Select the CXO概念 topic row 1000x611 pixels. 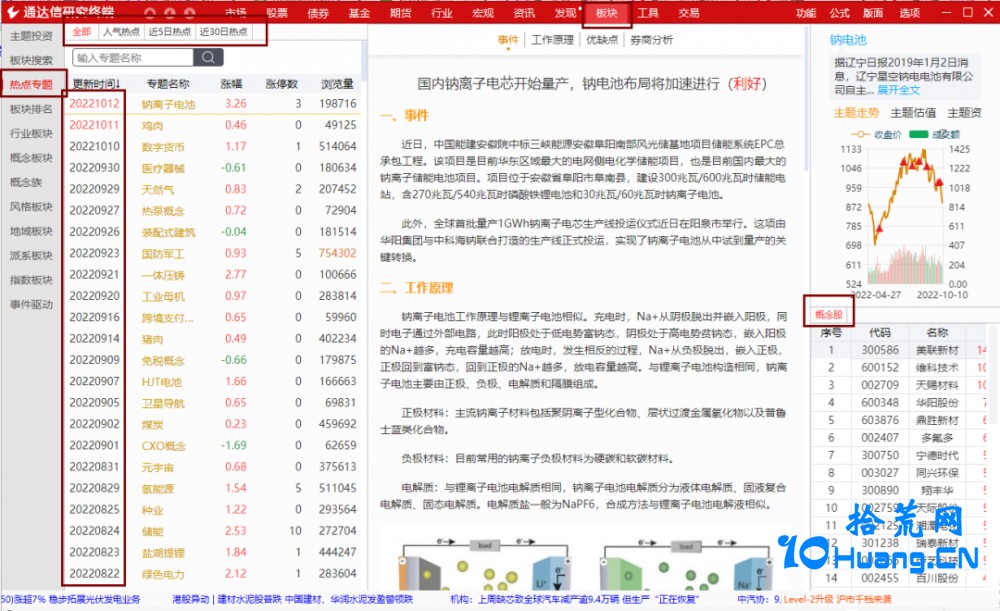click(212, 445)
